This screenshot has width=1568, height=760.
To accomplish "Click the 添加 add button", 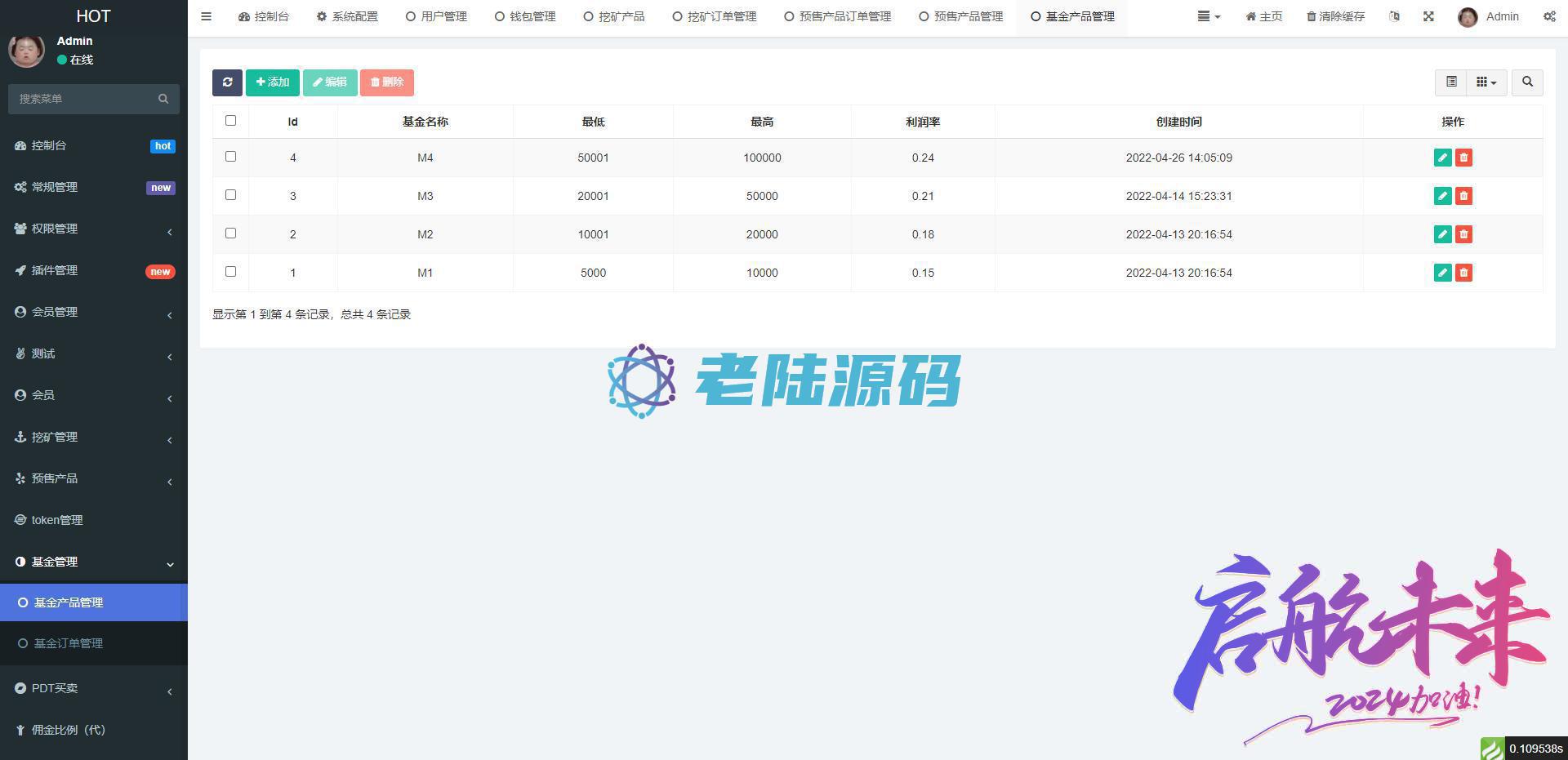I will tap(273, 82).
